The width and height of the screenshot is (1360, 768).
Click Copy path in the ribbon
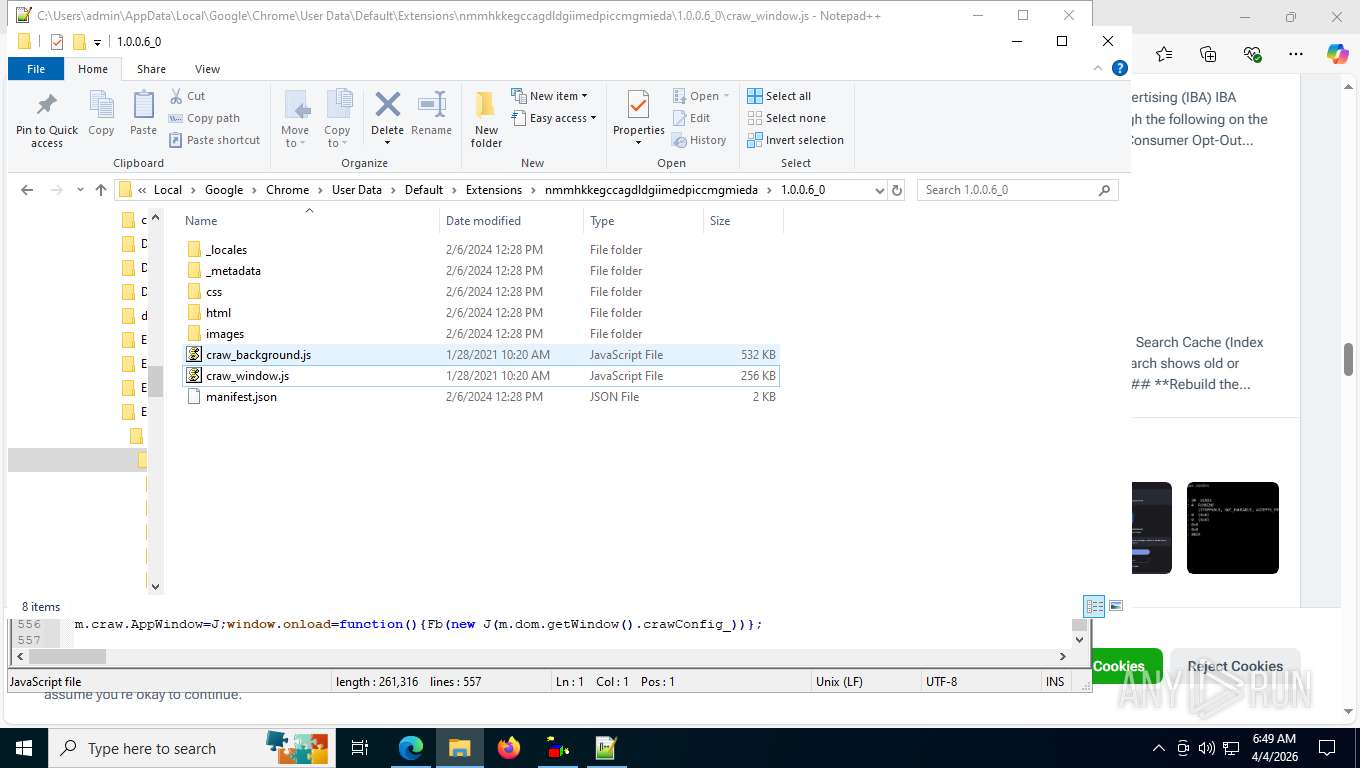point(204,118)
